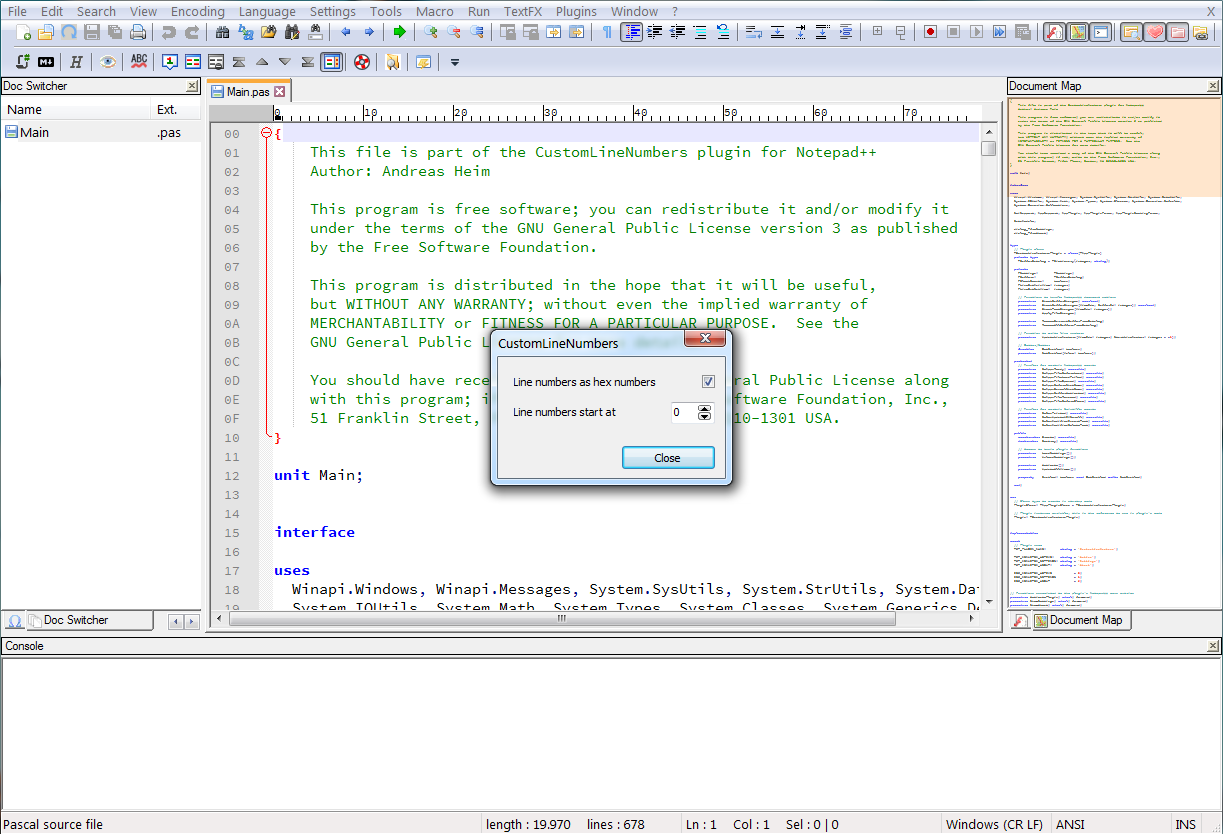Open the toolbar overflow dropdown arrow
1223x834 pixels.
454,62
